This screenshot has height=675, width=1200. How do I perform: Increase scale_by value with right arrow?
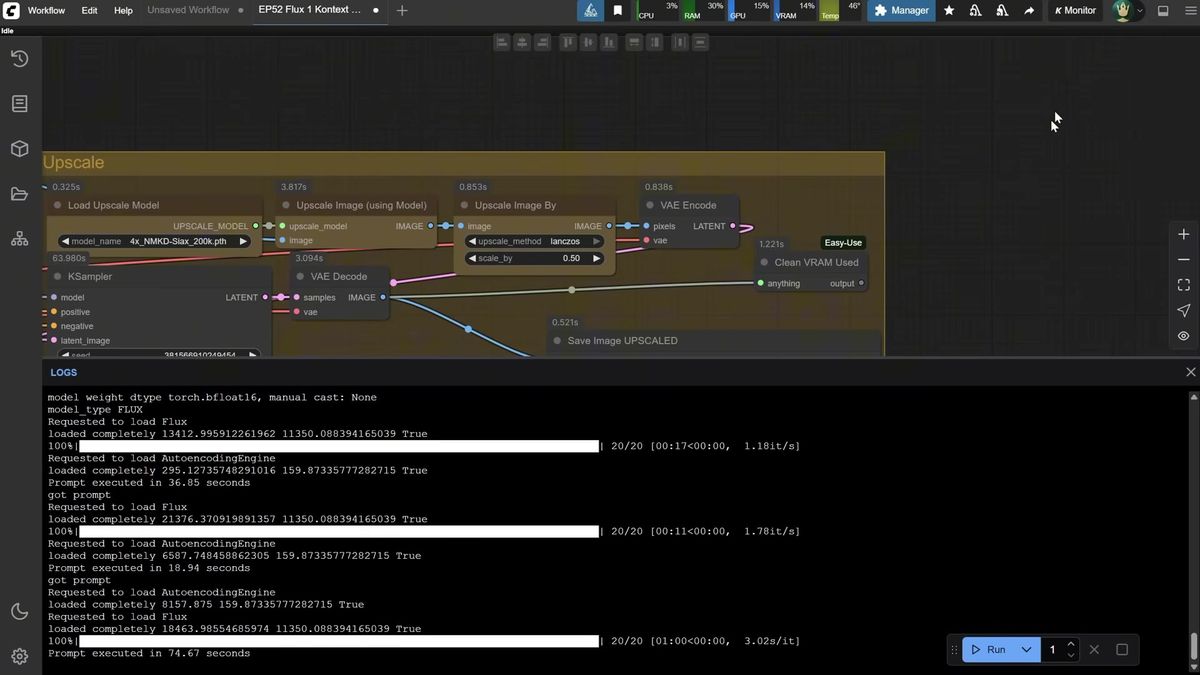pyautogui.click(x=597, y=258)
